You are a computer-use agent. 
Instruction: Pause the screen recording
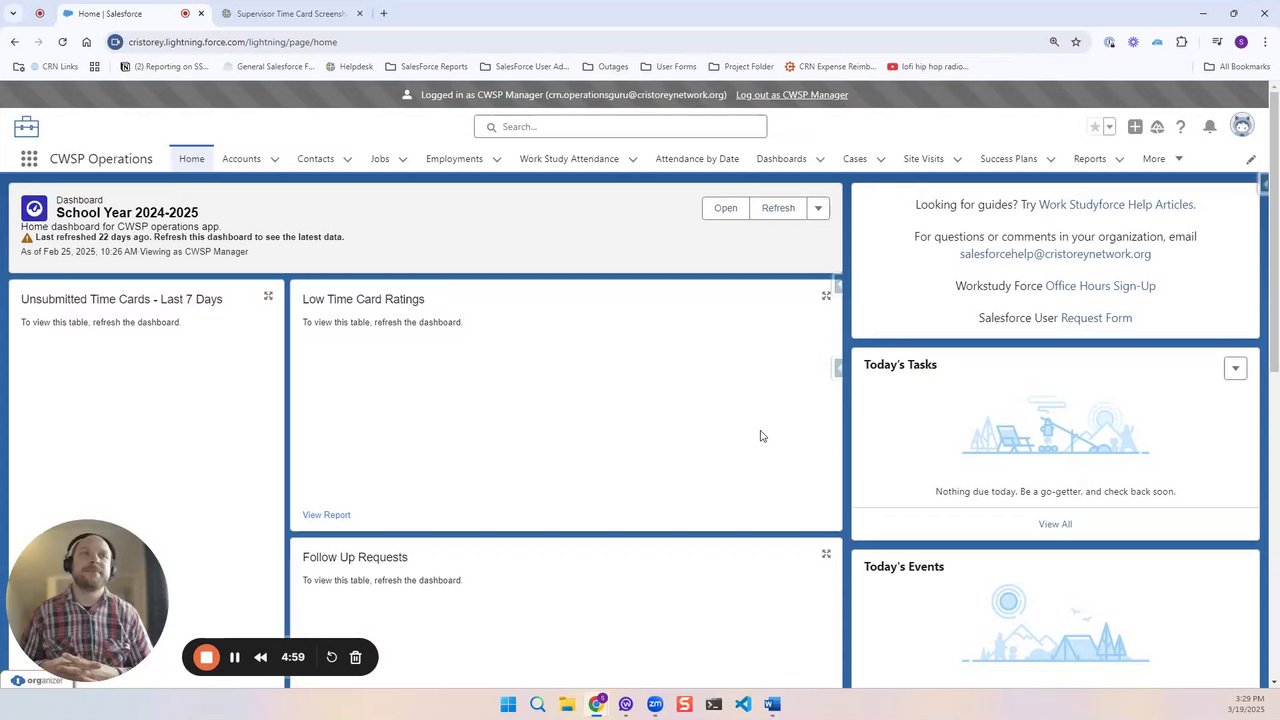click(234, 657)
